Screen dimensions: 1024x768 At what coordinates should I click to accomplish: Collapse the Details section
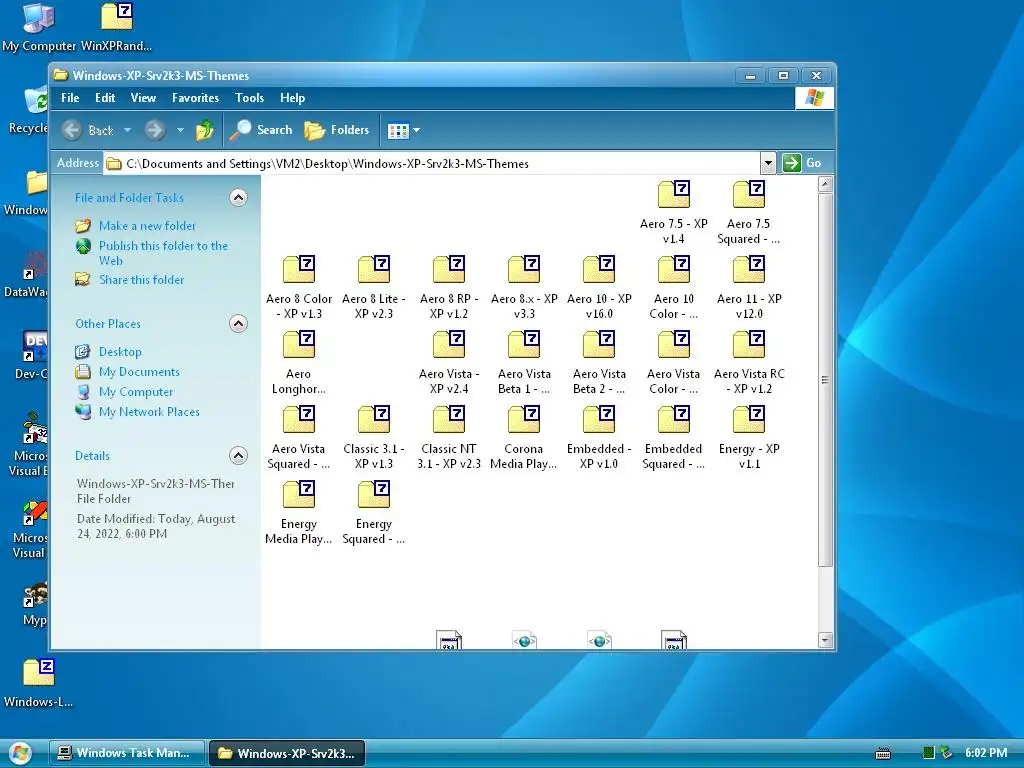click(238, 455)
